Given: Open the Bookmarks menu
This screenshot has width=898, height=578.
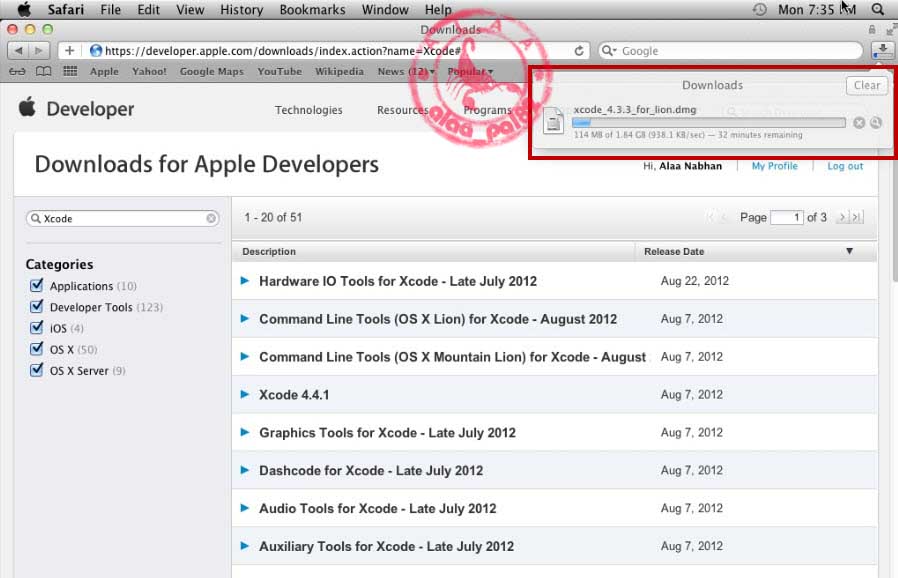Looking at the screenshot, I should pyautogui.click(x=312, y=10).
